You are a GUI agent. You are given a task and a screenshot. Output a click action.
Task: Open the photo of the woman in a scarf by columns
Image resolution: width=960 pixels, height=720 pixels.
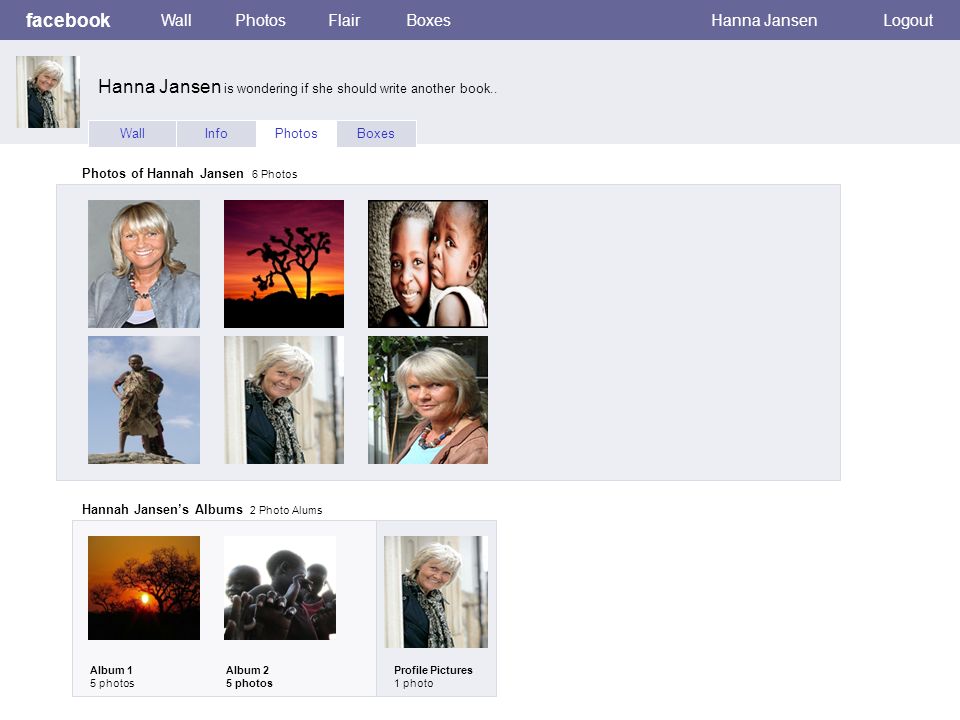click(284, 400)
